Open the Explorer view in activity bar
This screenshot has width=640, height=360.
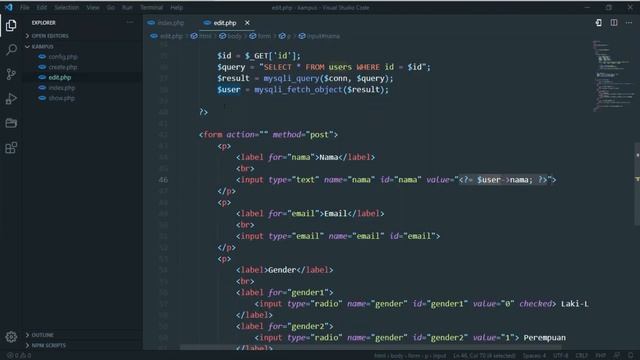point(11,25)
